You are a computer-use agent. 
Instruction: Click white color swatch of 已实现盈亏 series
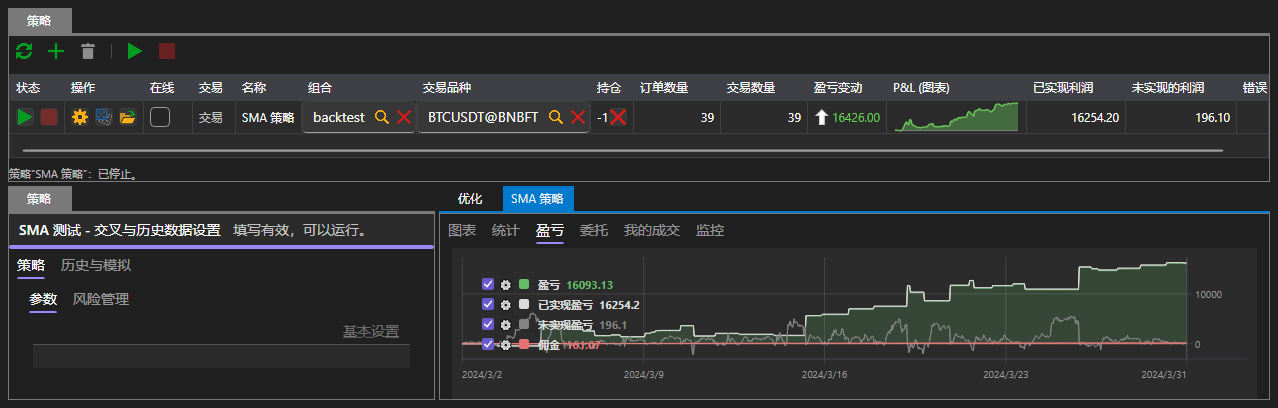(524, 304)
